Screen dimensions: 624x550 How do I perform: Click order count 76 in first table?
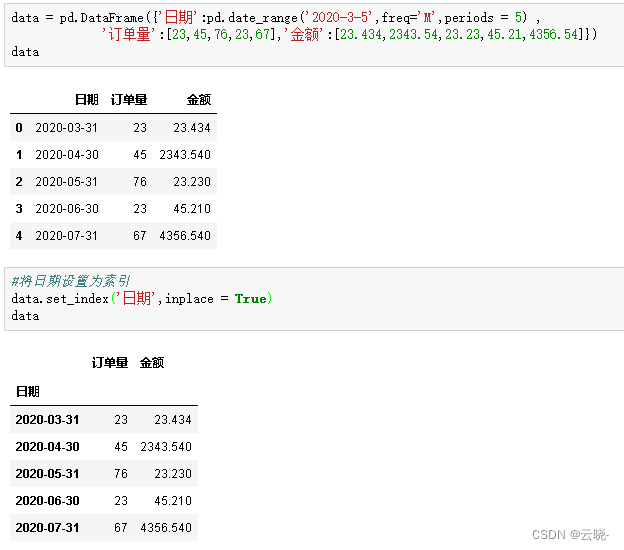140,182
